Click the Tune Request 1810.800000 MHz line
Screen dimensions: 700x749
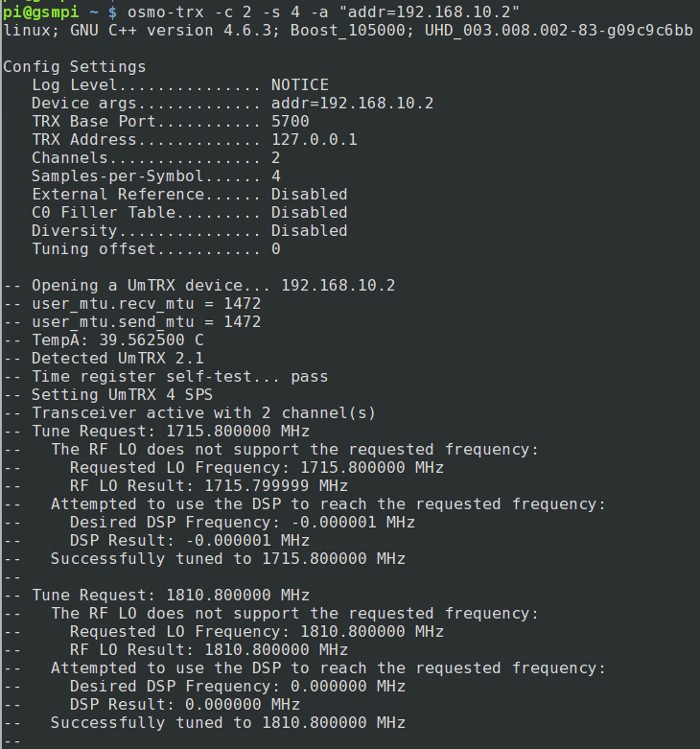coord(170,595)
